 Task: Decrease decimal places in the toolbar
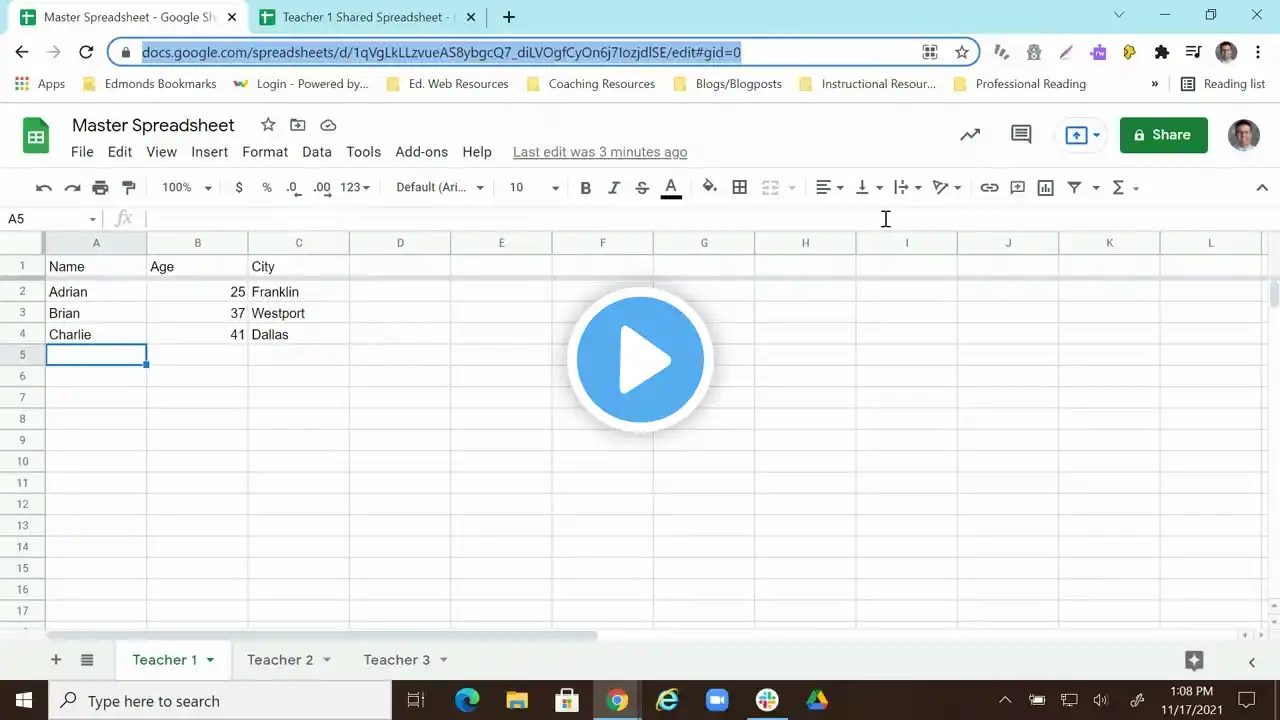293,188
